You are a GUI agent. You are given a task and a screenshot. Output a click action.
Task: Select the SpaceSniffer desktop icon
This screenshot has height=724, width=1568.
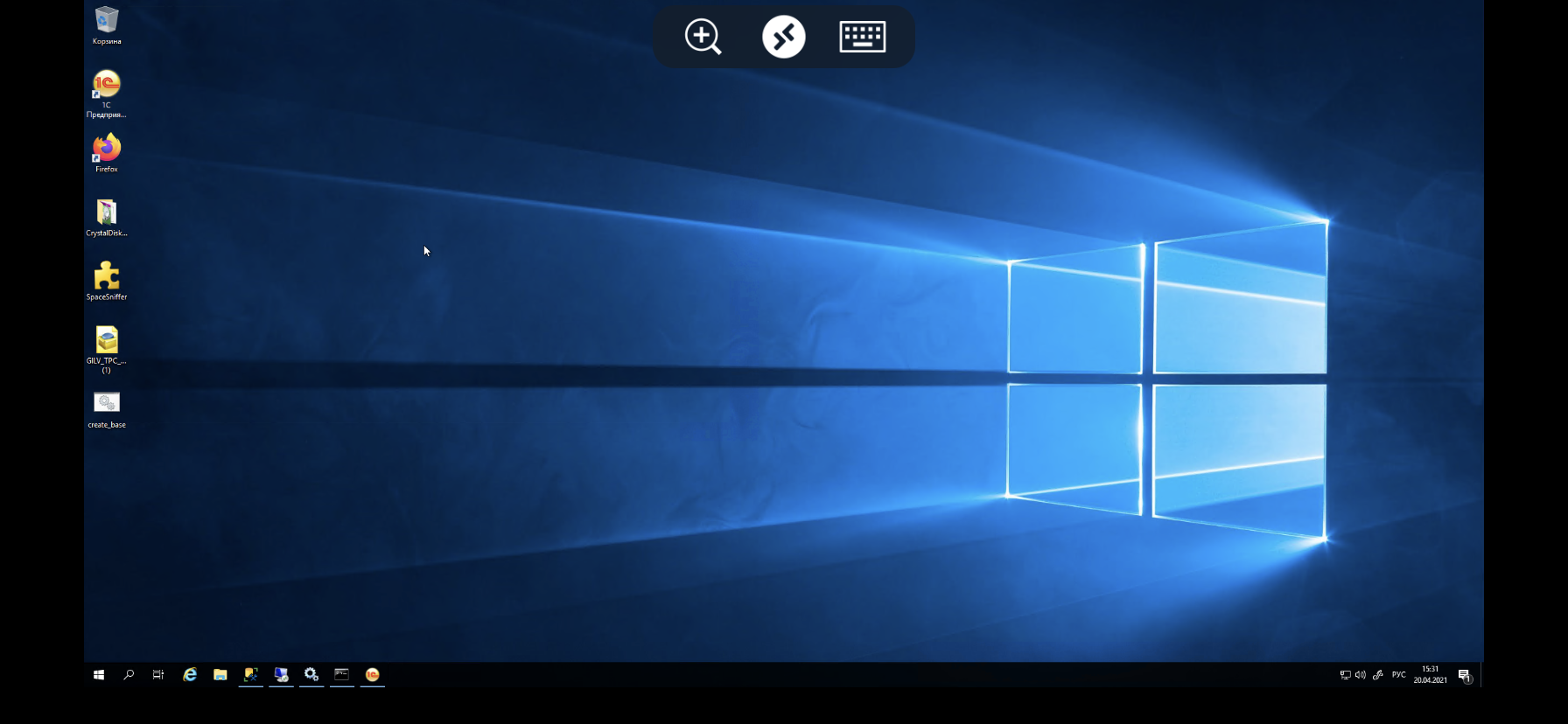(x=107, y=281)
